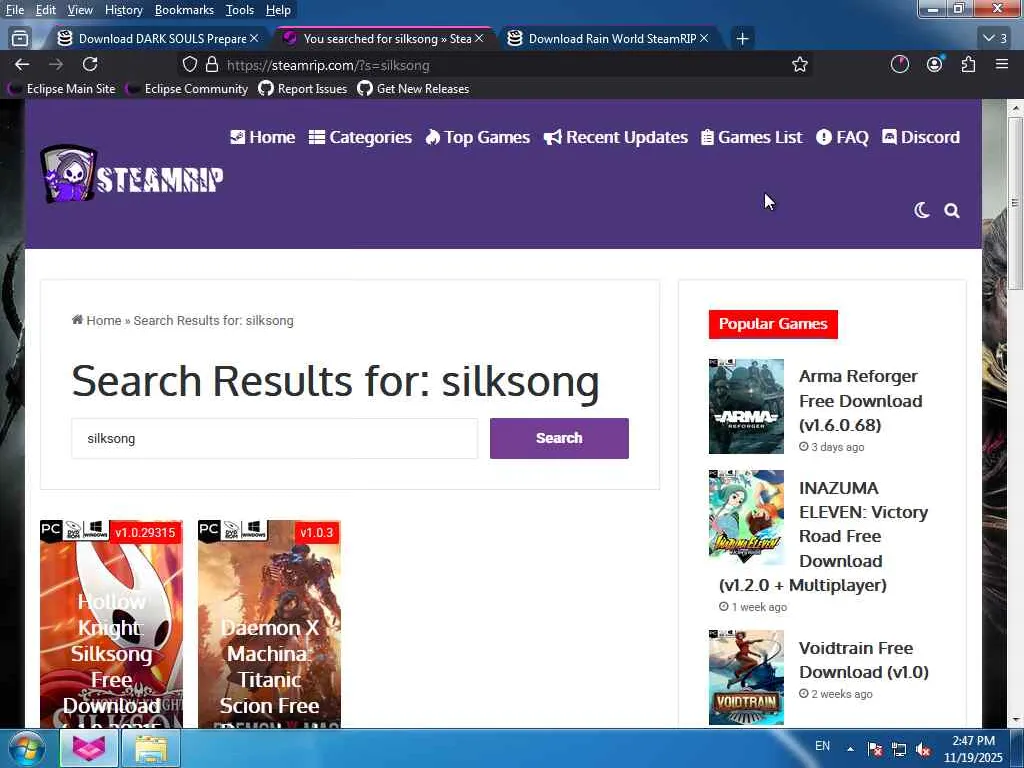Click the site padlock icon
The width and height of the screenshot is (1024, 768).
[x=212, y=65]
